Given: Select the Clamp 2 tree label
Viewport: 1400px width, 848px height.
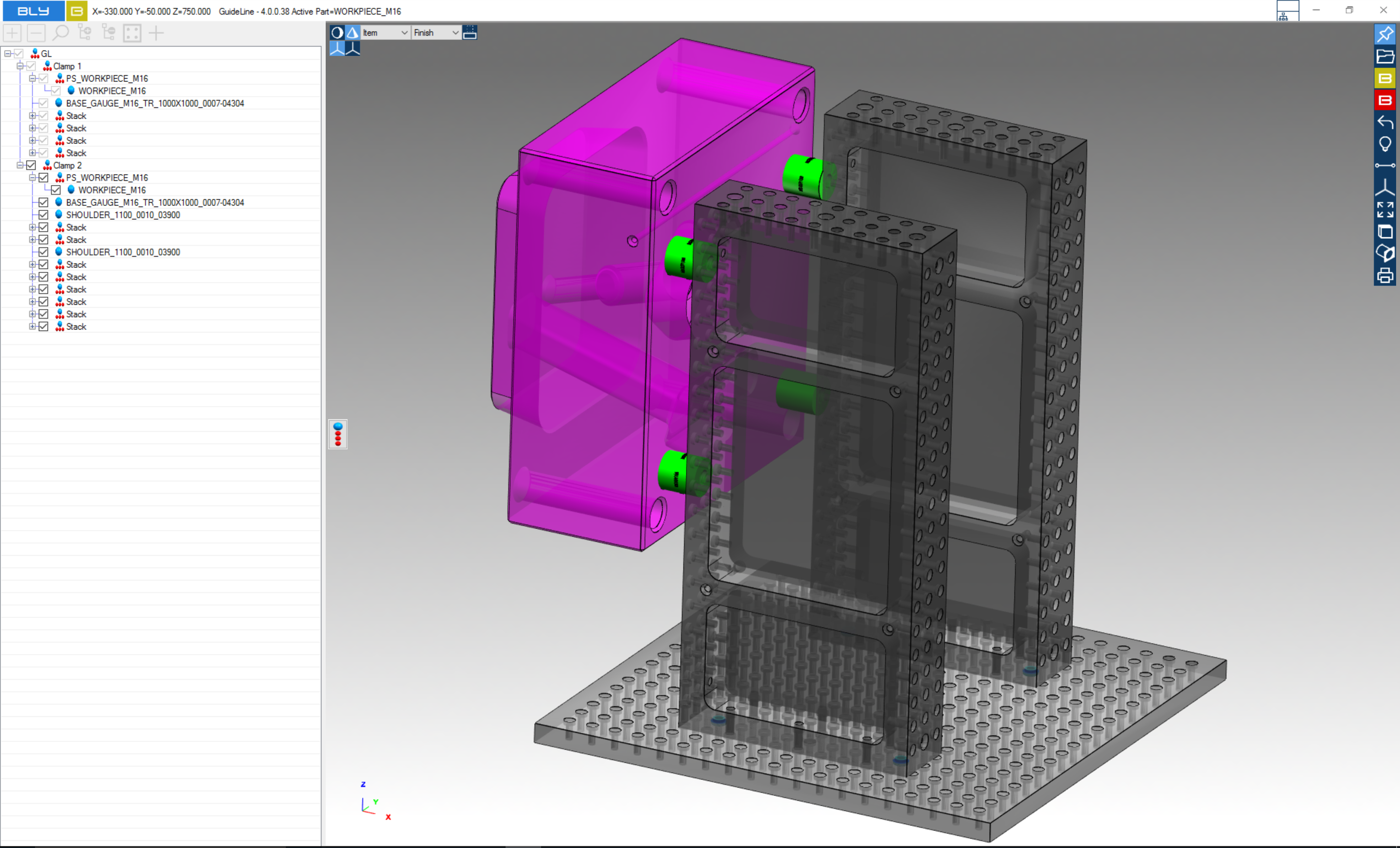Looking at the screenshot, I should (x=67, y=165).
